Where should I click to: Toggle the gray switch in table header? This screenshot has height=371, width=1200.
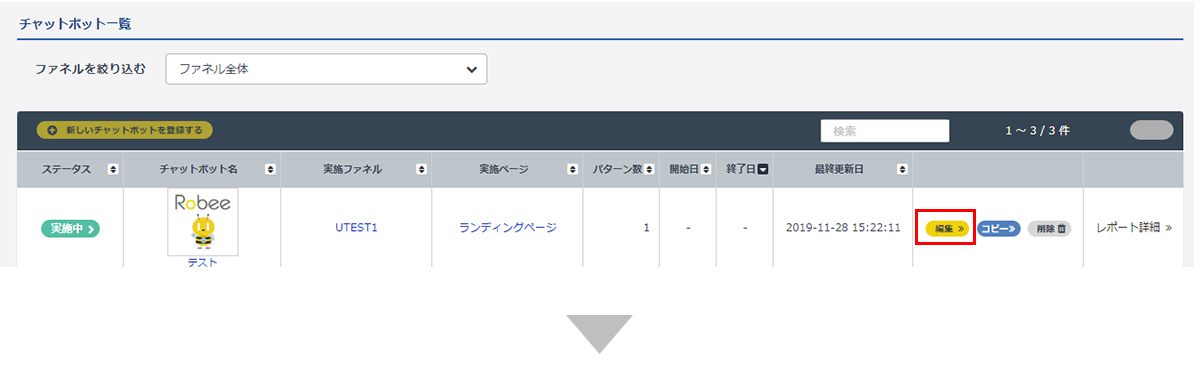tap(1151, 130)
